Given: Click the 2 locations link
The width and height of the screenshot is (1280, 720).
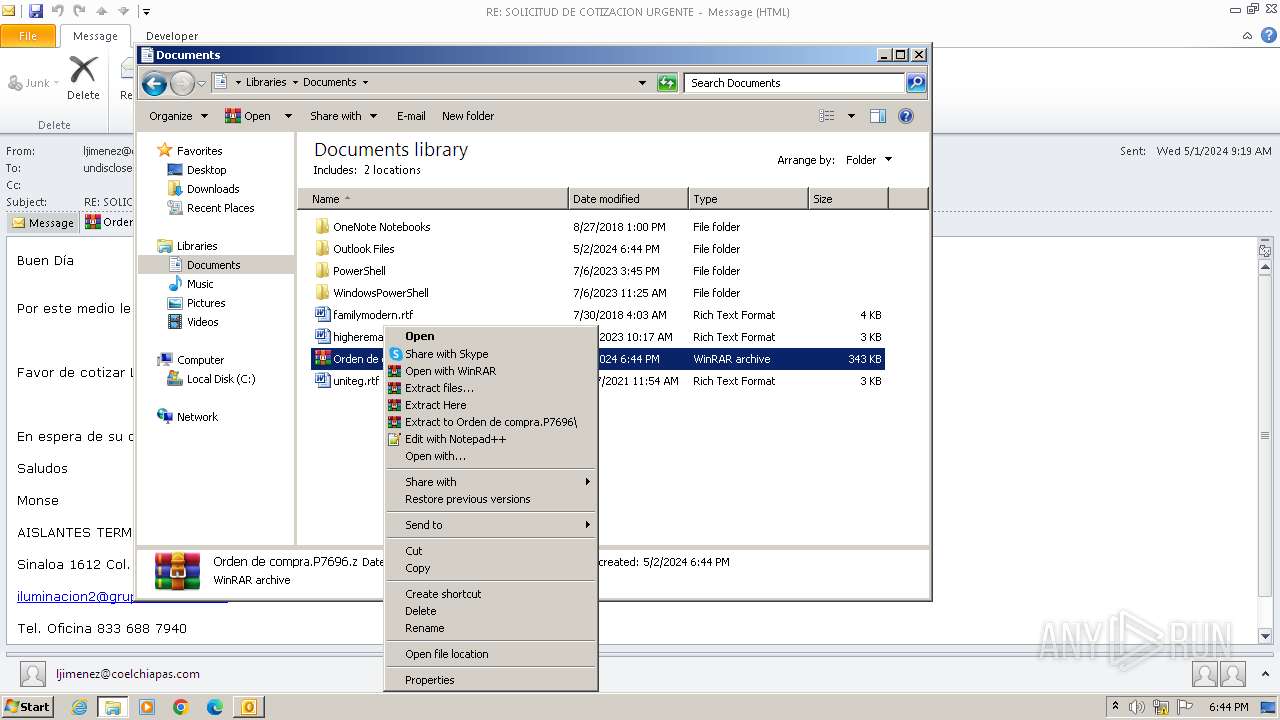Looking at the screenshot, I should click(x=392, y=170).
